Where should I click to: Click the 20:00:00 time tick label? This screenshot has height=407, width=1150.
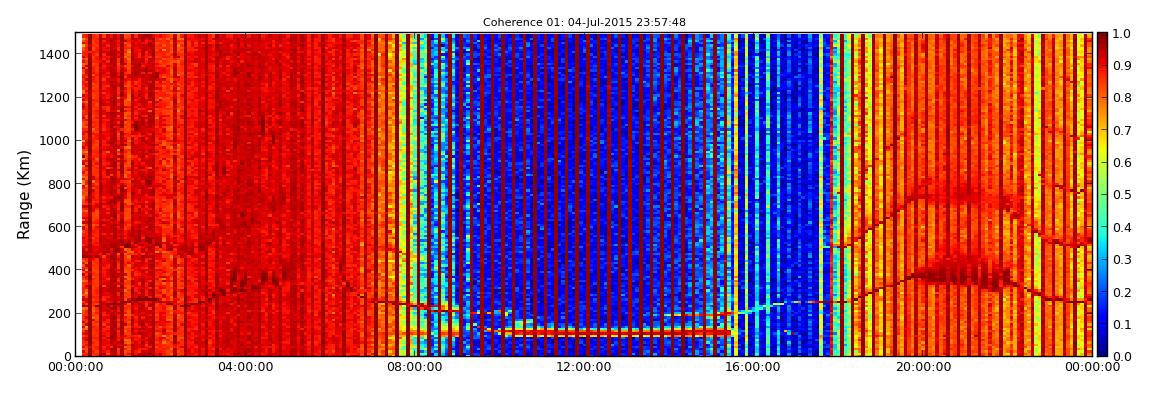923,367
